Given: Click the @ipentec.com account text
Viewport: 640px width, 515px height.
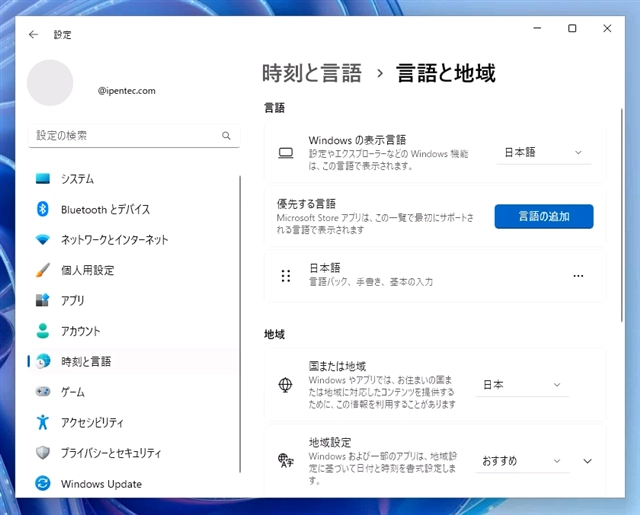Looking at the screenshot, I should (x=127, y=91).
